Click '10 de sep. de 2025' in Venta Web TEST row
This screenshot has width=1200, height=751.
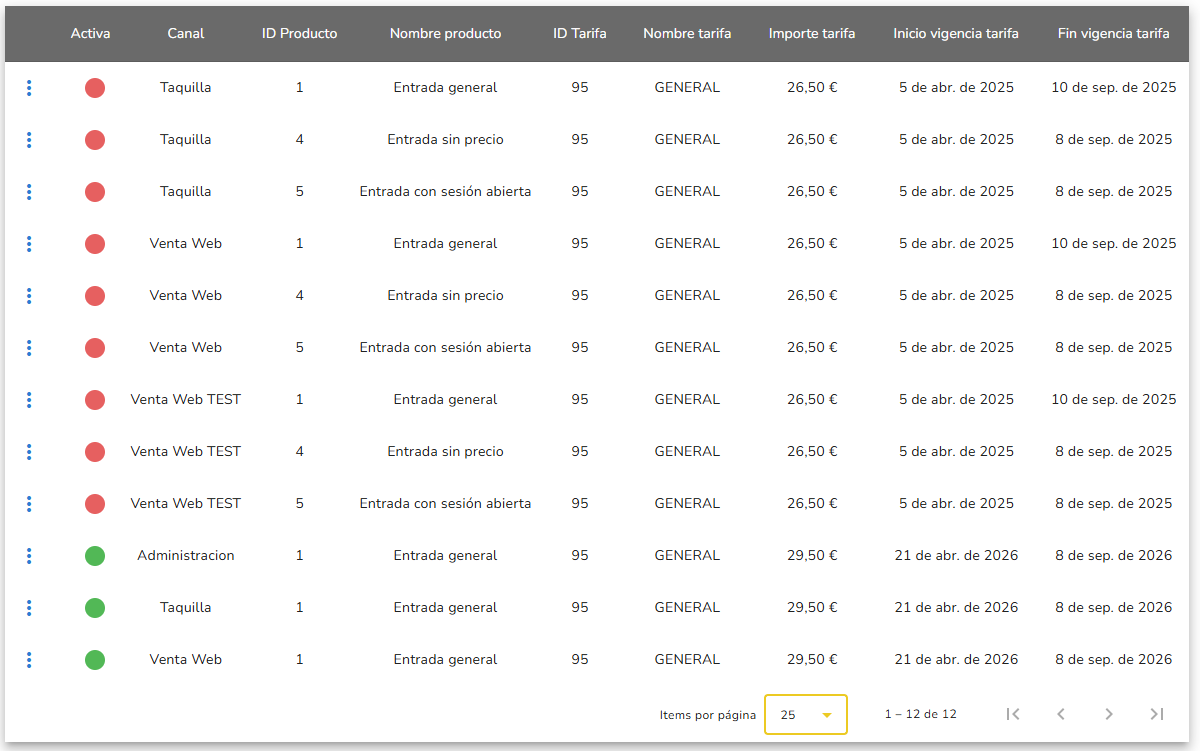tap(1114, 400)
